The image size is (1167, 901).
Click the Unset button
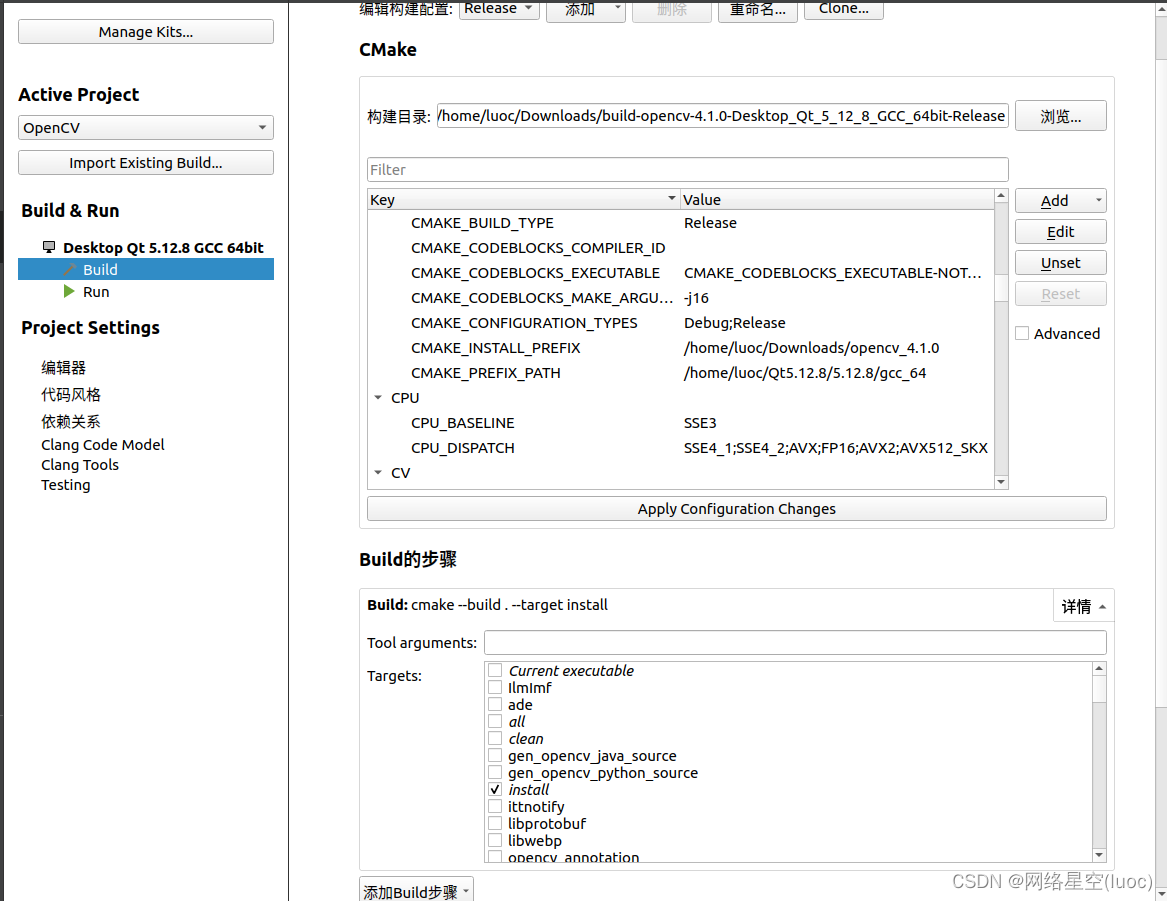(1061, 263)
